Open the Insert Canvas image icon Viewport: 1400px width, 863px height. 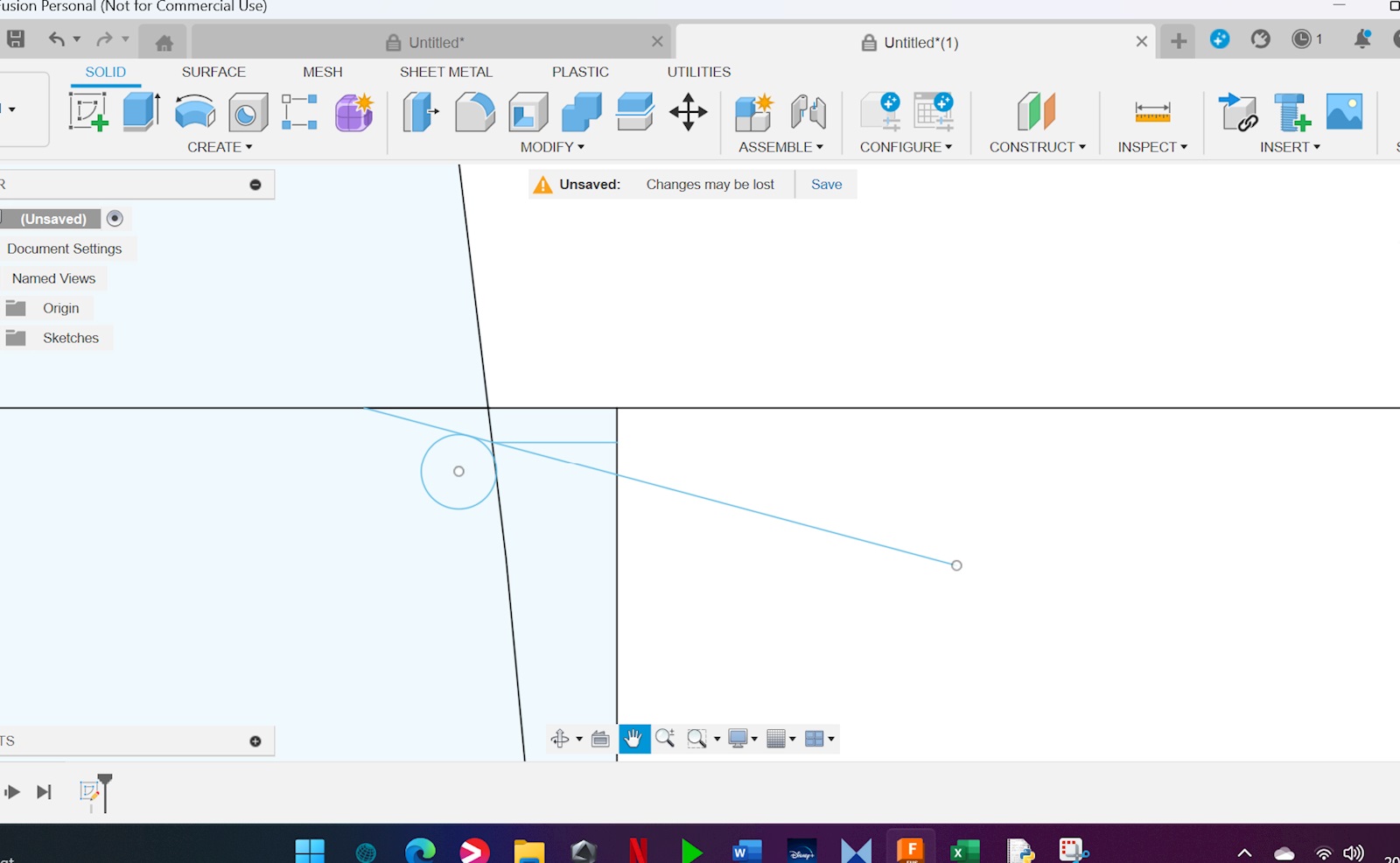click(x=1344, y=112)
